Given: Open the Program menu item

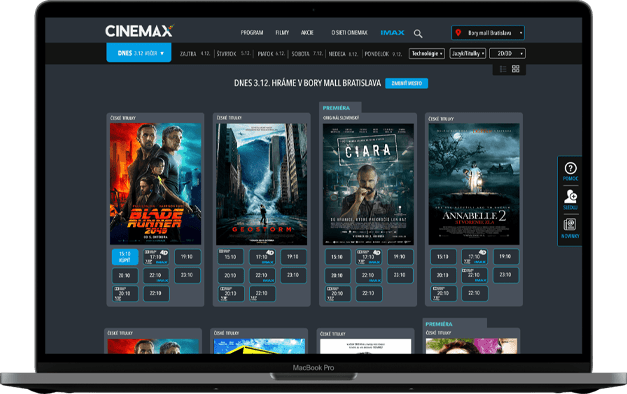Looking at the screenshot, I should coord(252,33).
